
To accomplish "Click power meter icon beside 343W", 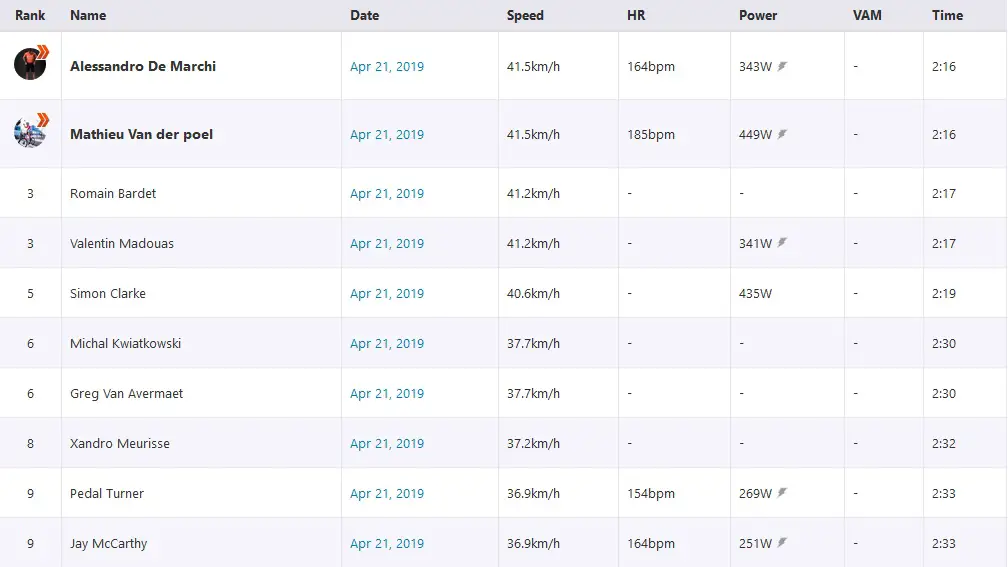I will (782, 66).
